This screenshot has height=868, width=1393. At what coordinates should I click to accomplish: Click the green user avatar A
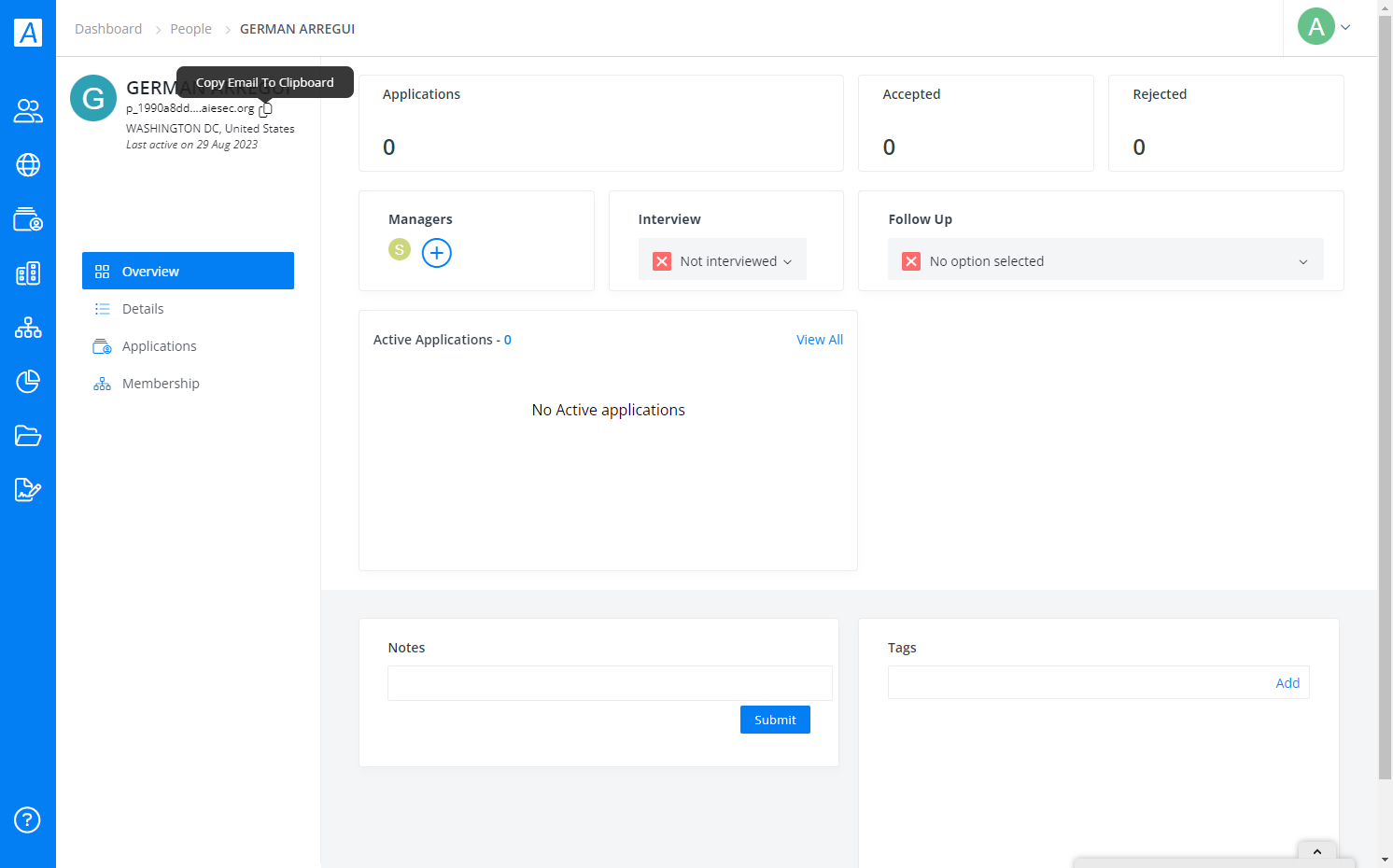1316,26
